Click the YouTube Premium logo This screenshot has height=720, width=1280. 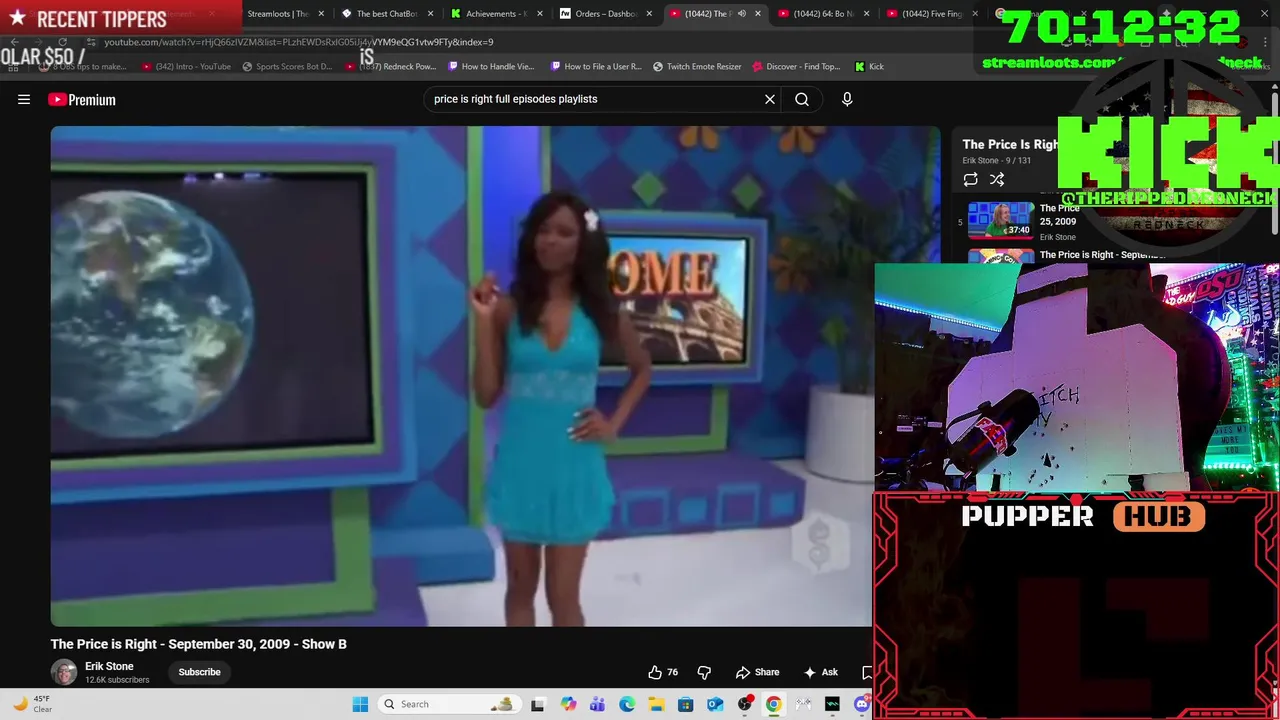click(x=82, y=99)
